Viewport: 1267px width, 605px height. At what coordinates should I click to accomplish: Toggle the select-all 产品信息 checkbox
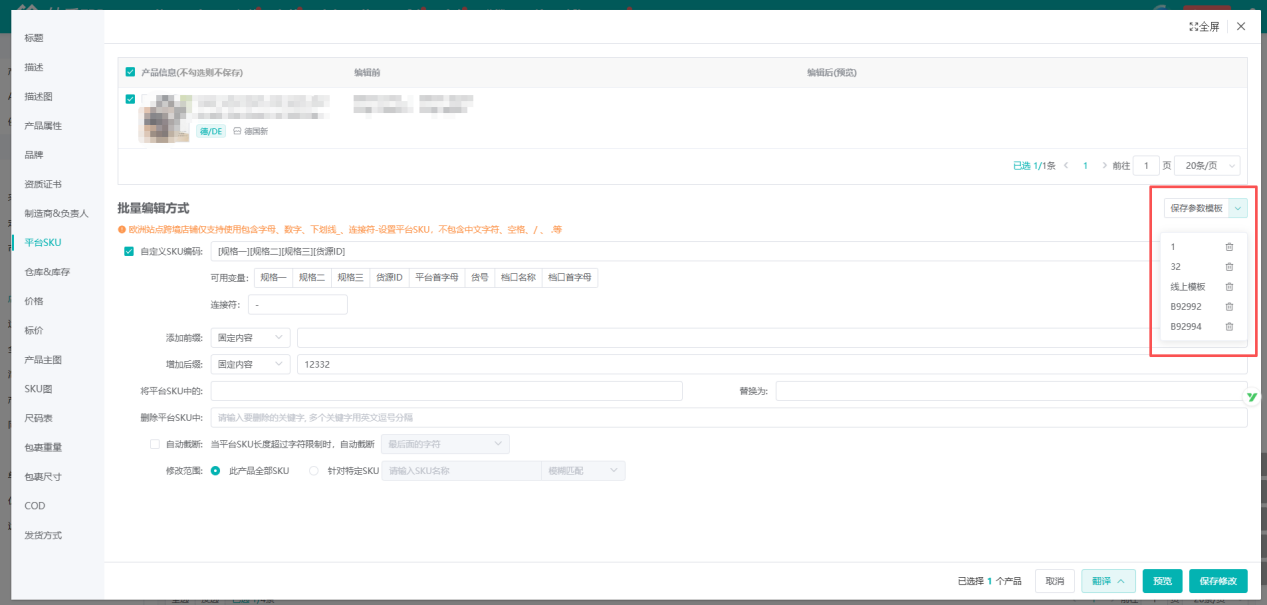(130, 72)
